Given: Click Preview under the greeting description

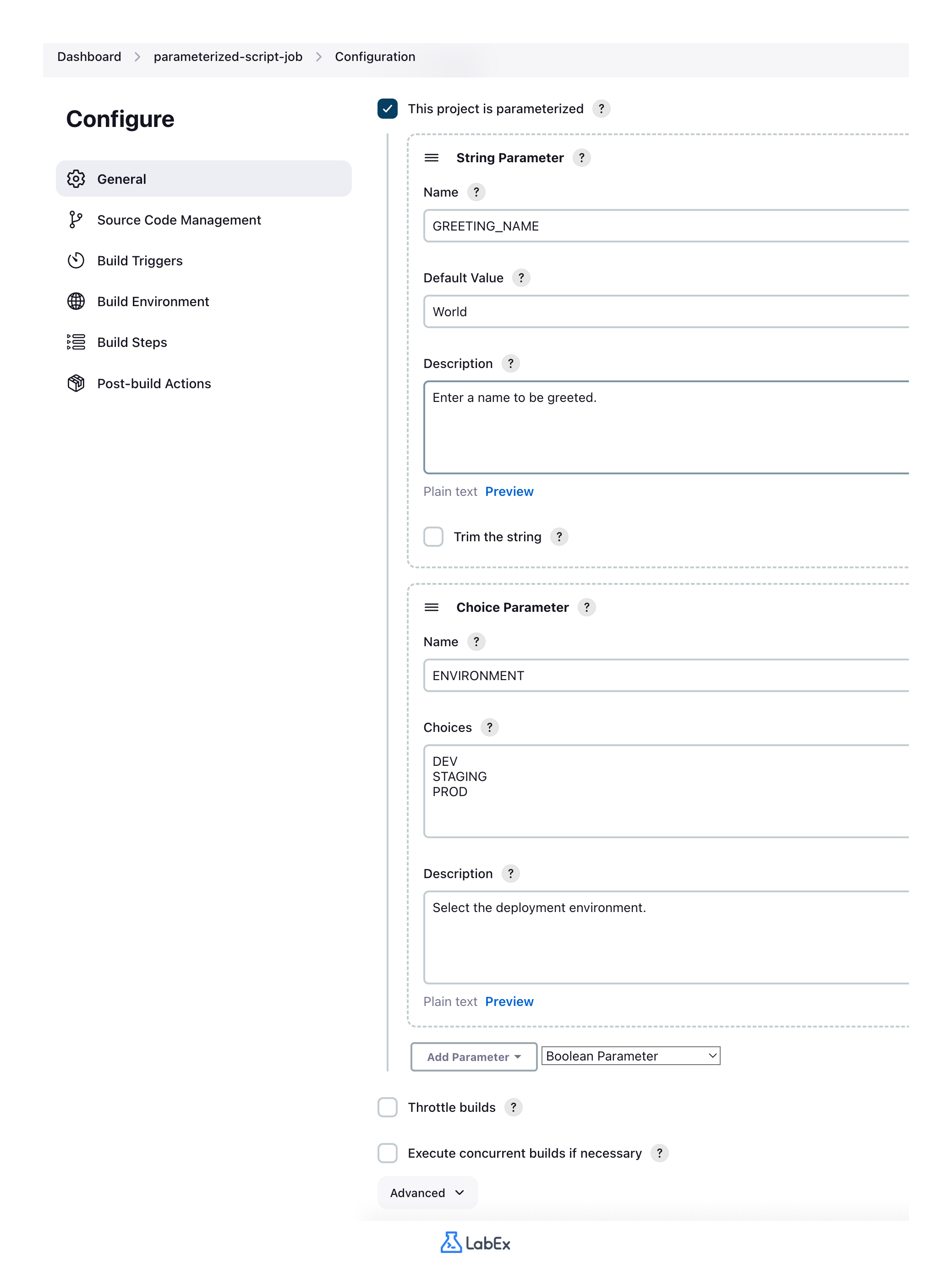Looking at the screenshot, I should coord(509,491).
